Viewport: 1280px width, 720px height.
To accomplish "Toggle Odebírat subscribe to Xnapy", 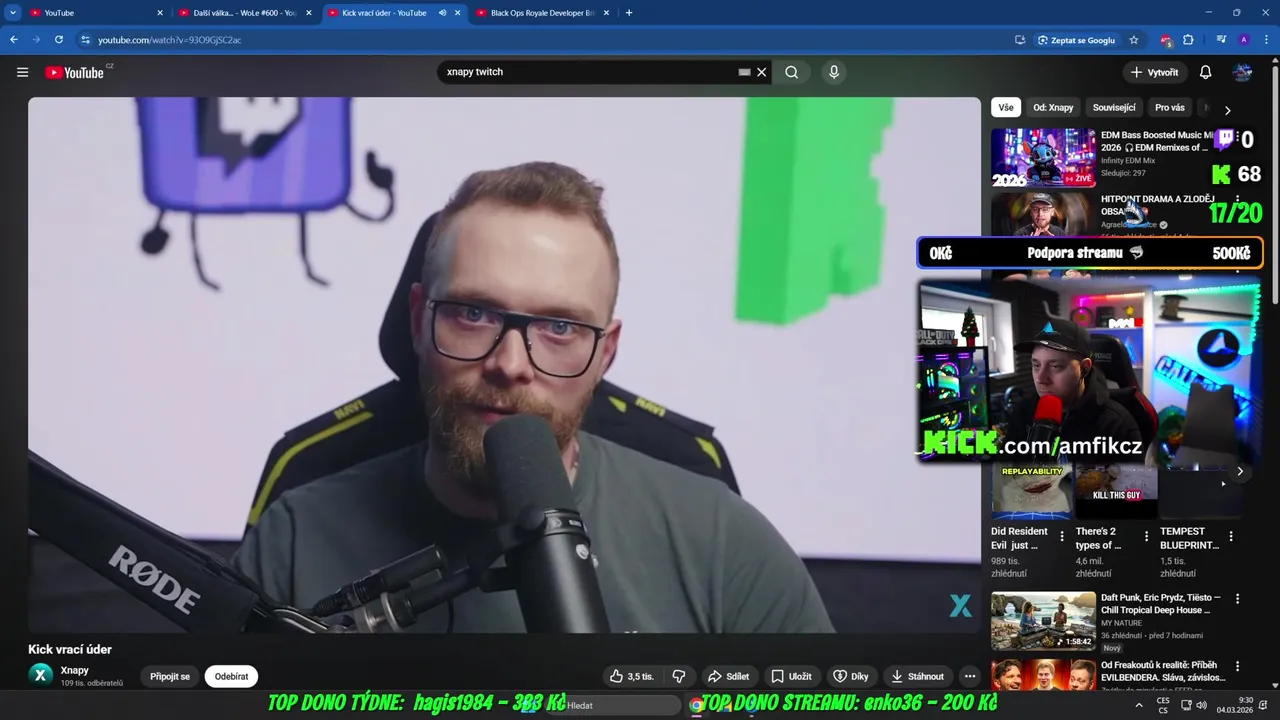I will click(x=231, y=676).
